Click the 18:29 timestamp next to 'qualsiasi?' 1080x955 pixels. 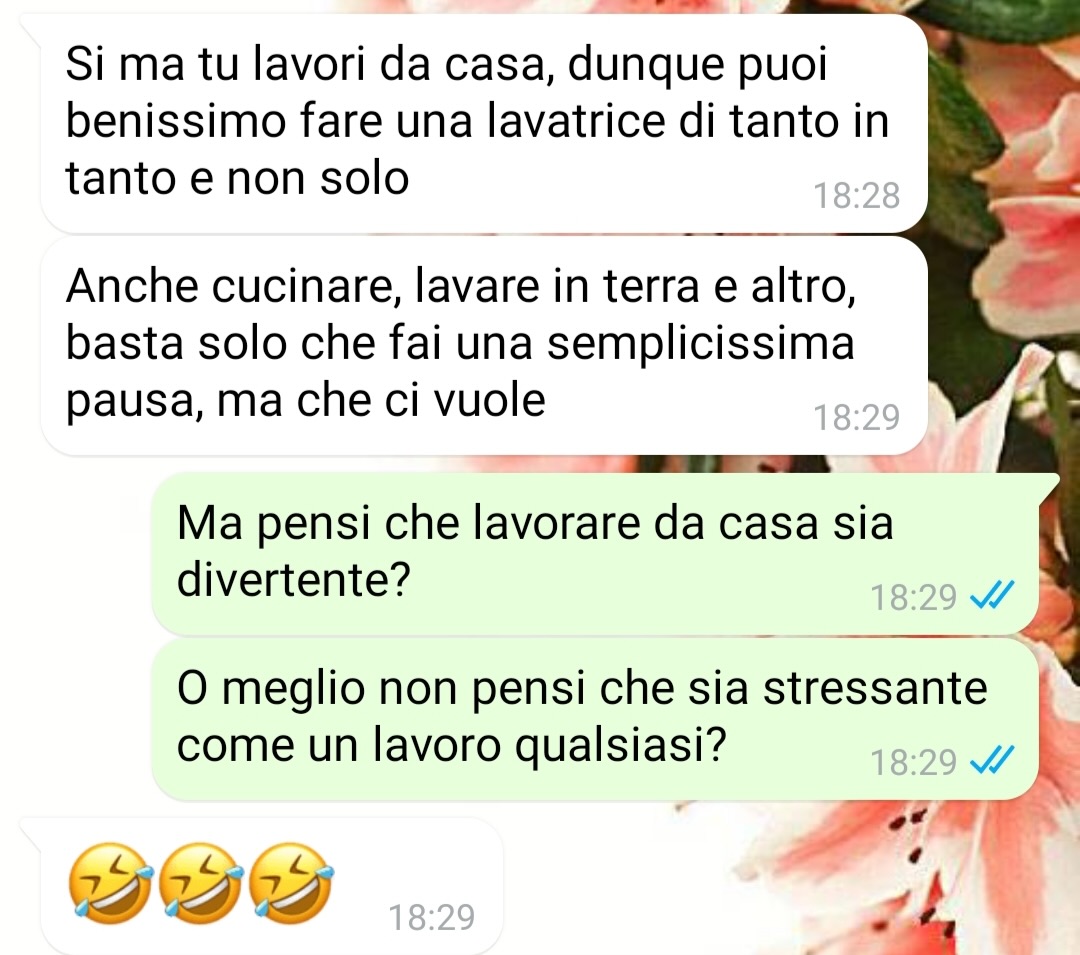[913, 762]
